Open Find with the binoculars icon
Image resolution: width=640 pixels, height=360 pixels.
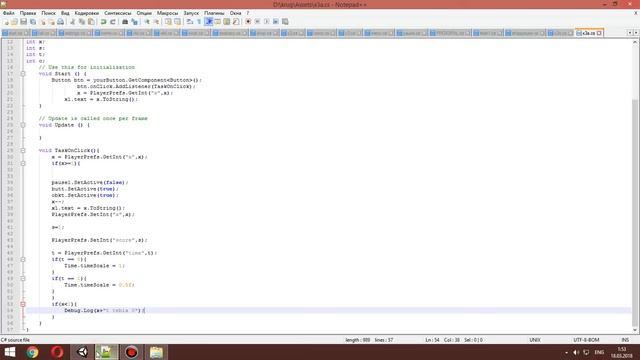(125, 22)
